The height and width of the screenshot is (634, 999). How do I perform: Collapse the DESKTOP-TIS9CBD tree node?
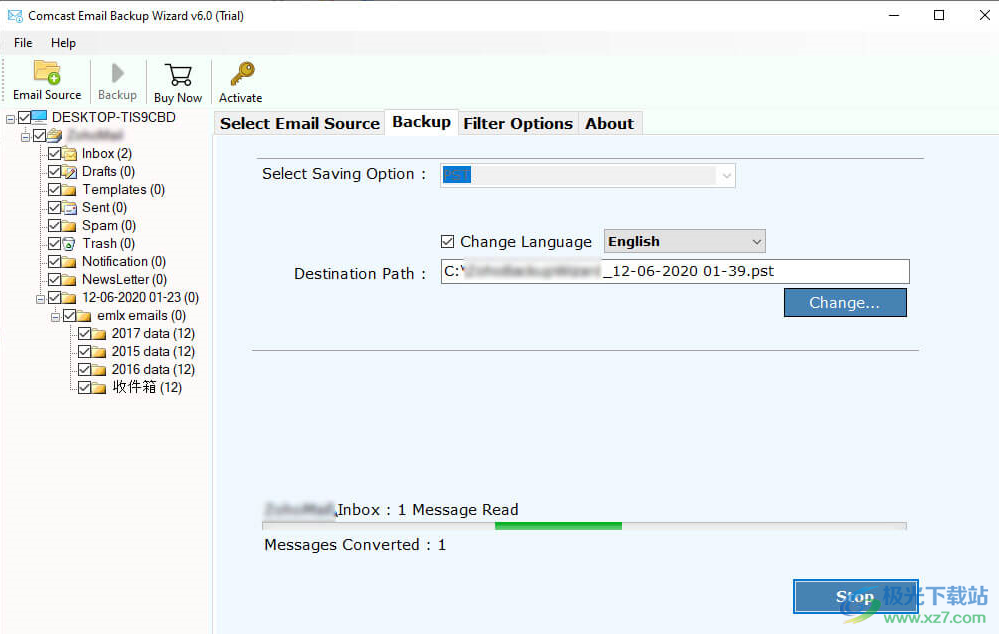click(10, 119)
